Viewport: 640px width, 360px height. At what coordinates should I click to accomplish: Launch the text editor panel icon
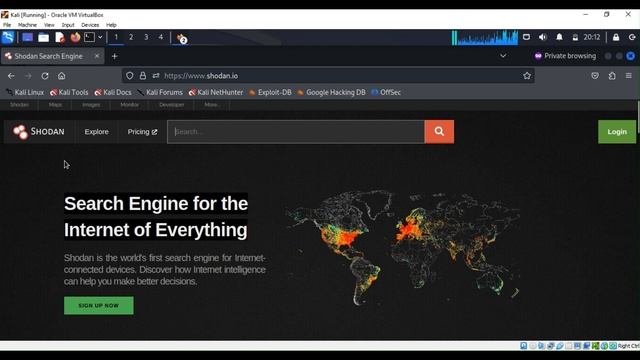click(60, 38)
